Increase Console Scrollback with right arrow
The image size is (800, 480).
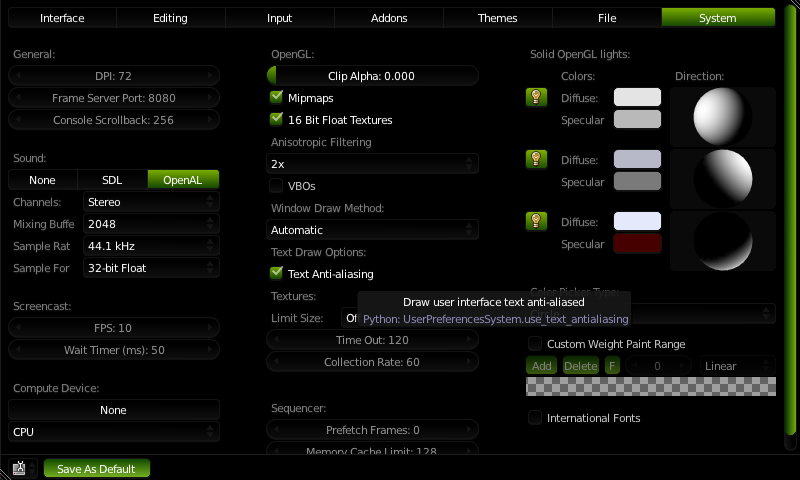pos(210,119)
